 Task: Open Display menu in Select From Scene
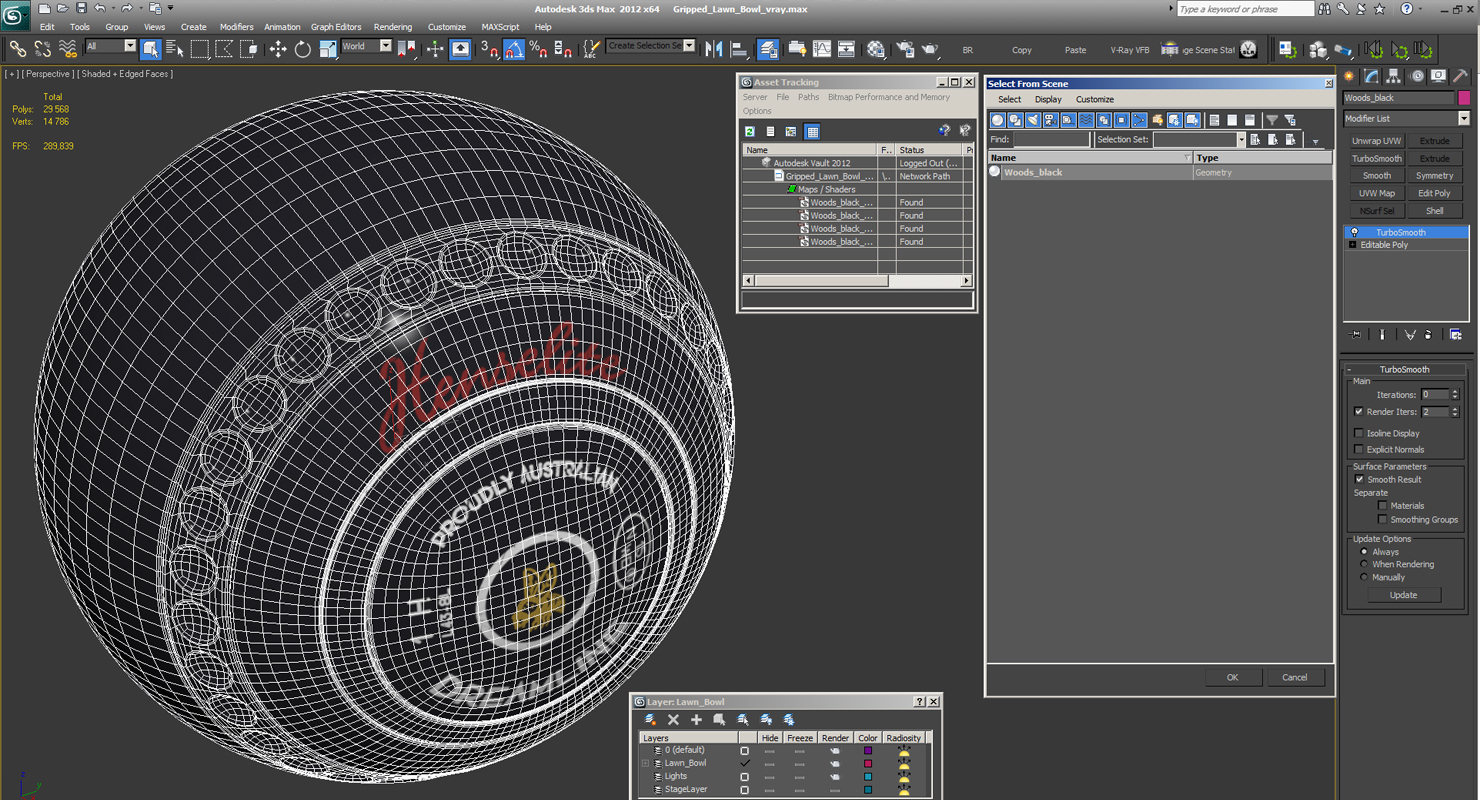tap(1048, 99)
